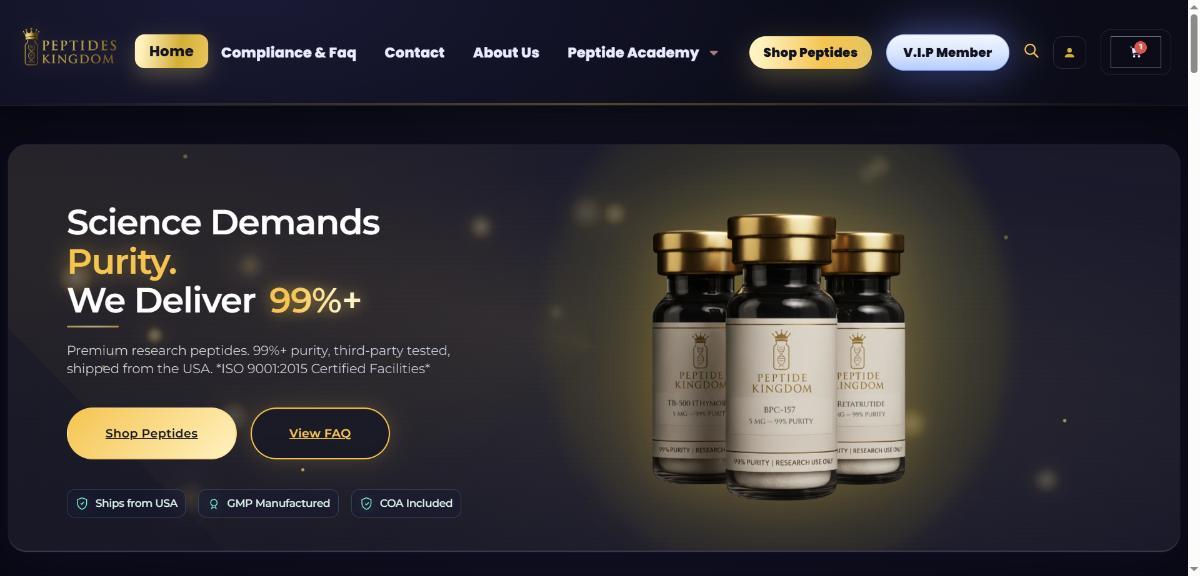Click the Peptides Kingdom logo
The image size is (1200, 576).
(70, 47)
